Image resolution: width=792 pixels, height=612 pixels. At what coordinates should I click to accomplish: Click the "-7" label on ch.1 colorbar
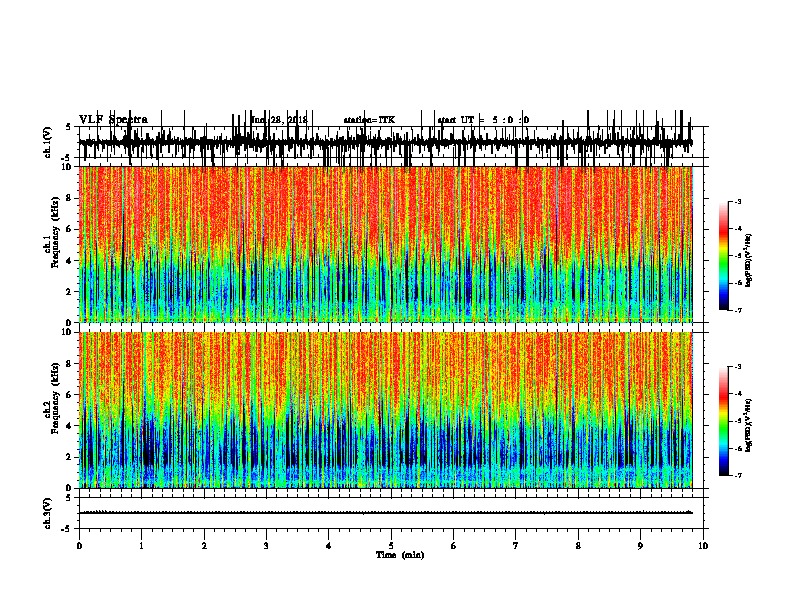pyautogui.click(x=738, y=310)
